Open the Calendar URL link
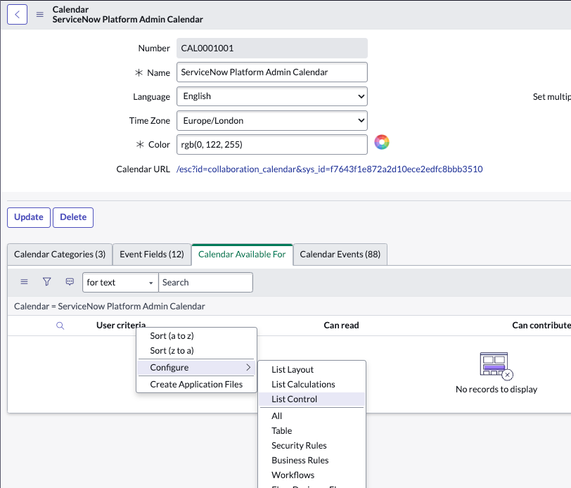This screenshot has height=488, width=571. click(330, 169)
